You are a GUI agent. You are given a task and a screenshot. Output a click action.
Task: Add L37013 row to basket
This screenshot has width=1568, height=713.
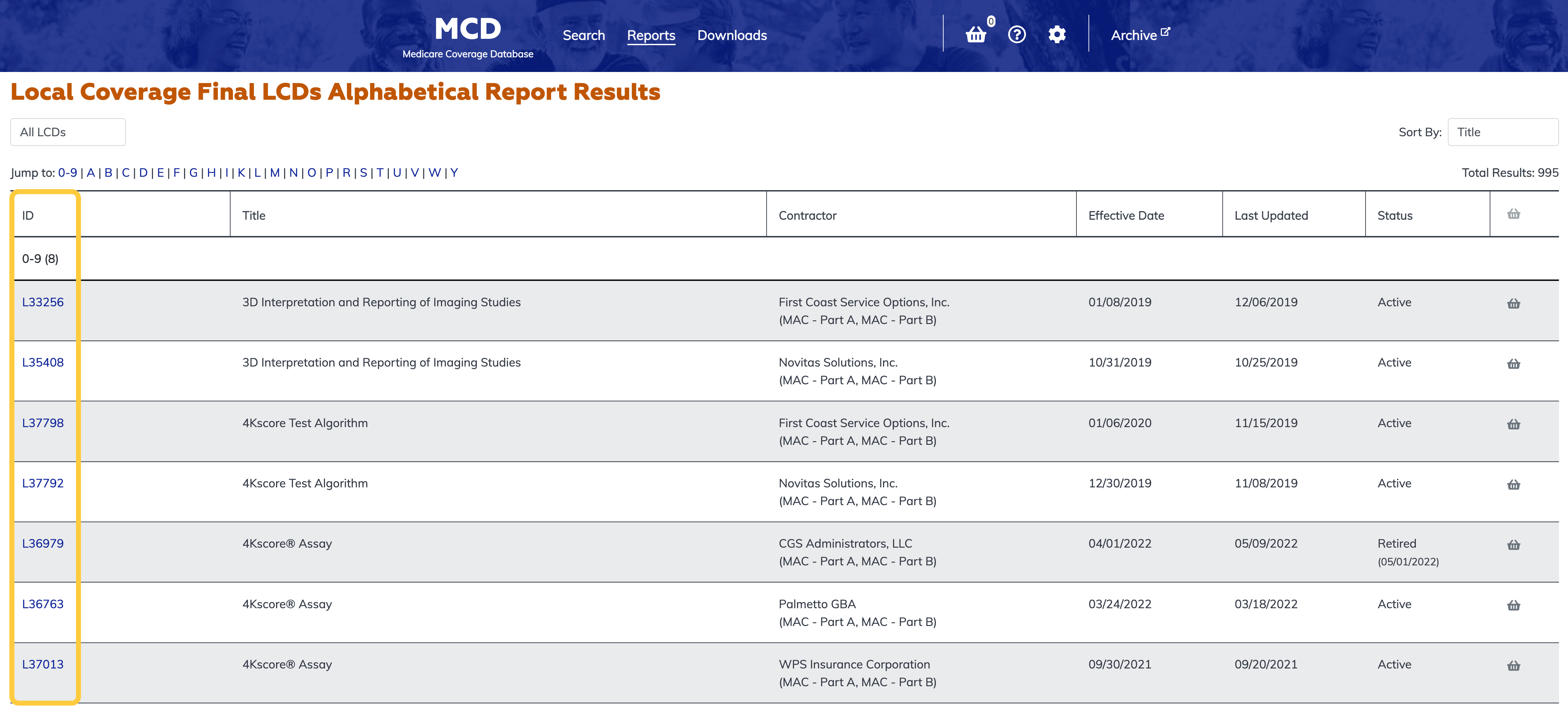(x=1513, y=665)
